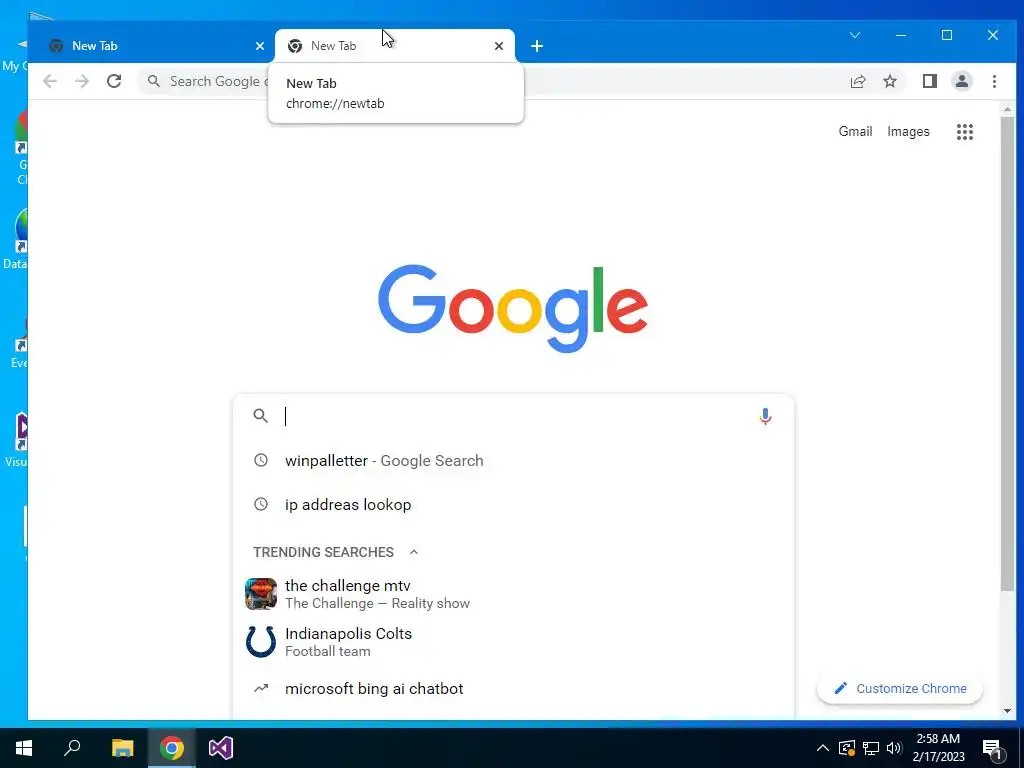The image size is (1024, 768).
Task: Click the share page icon
Action: 857,81
